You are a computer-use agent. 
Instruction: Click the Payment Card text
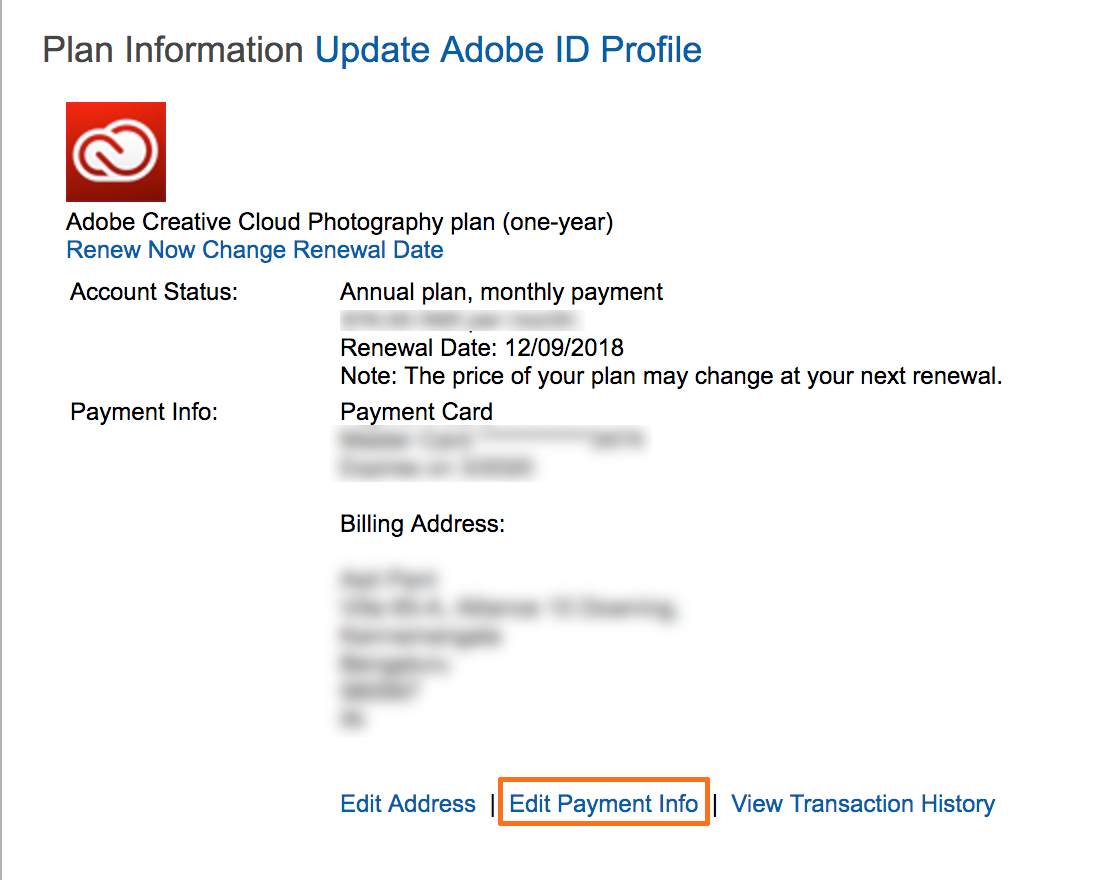[416, 412]
